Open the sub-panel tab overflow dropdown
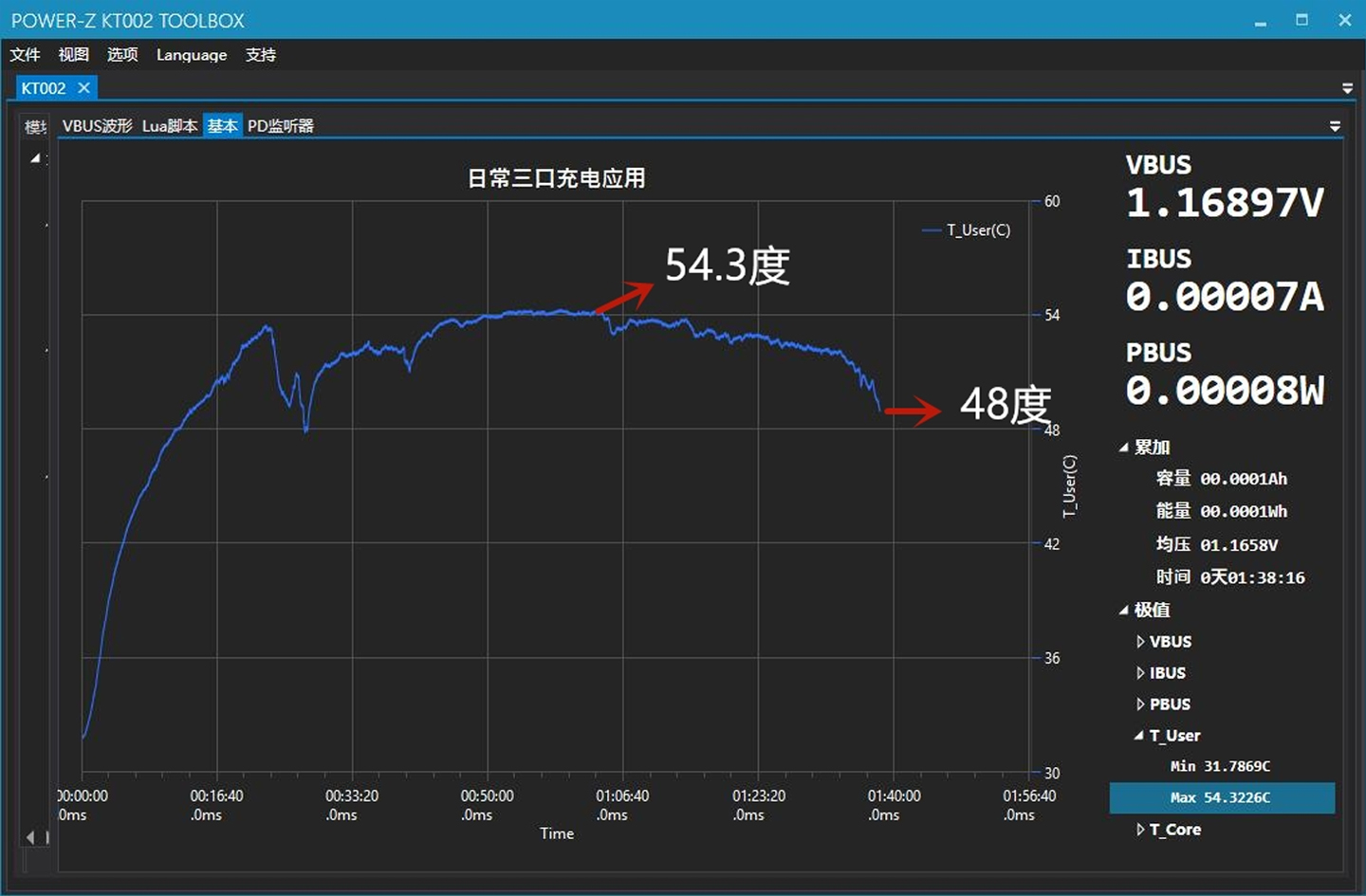 tap(1335, 126)
